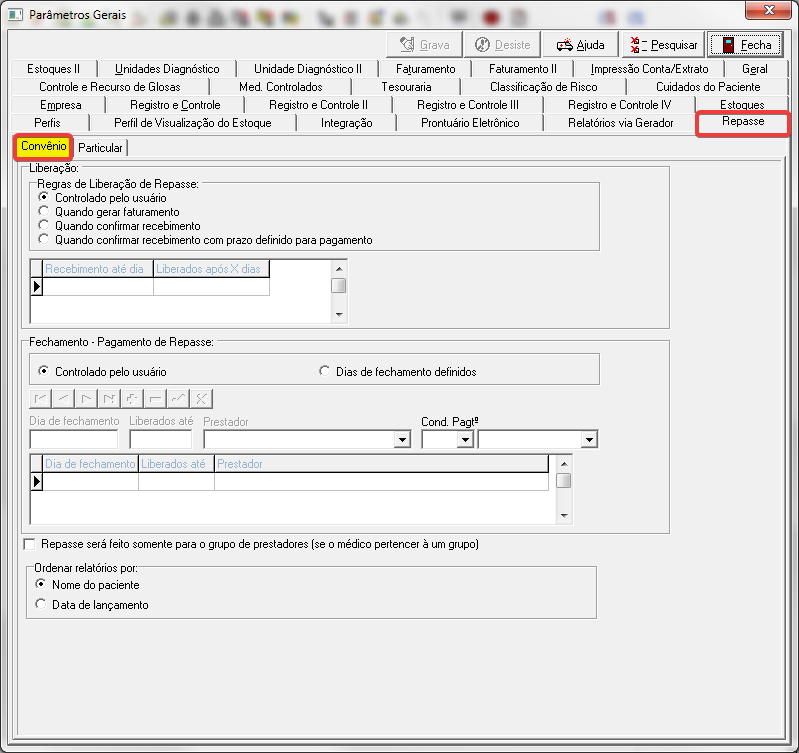
Task: Switch to the Particular tab
Action: point(100,148)
